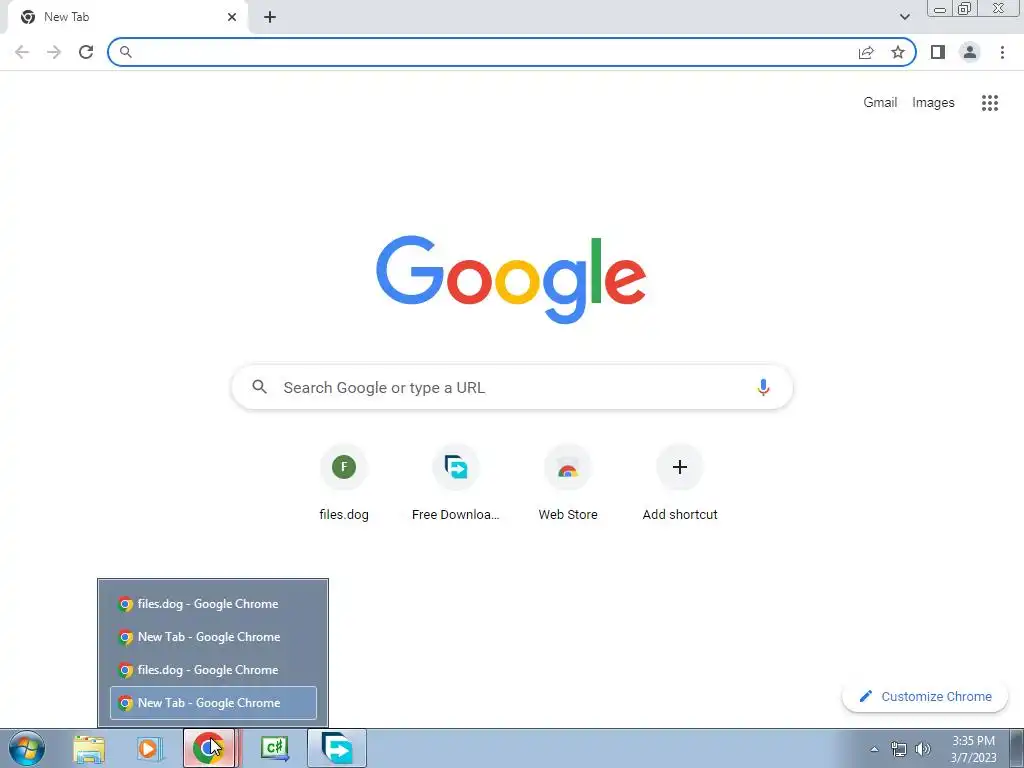
Task: Reload the current page
Action: tap(86, 52)
